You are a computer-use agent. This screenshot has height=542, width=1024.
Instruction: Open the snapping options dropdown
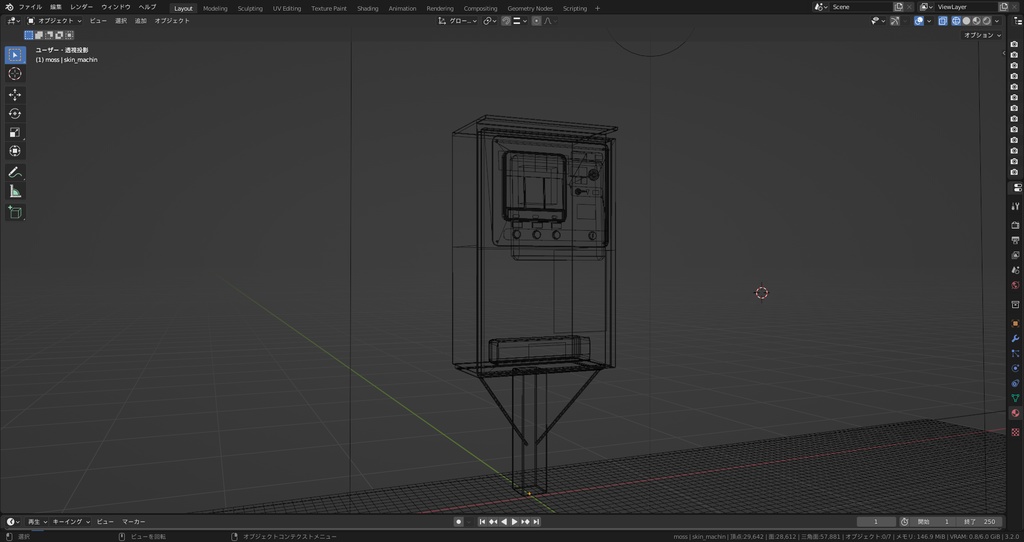(x=520, y=21)
